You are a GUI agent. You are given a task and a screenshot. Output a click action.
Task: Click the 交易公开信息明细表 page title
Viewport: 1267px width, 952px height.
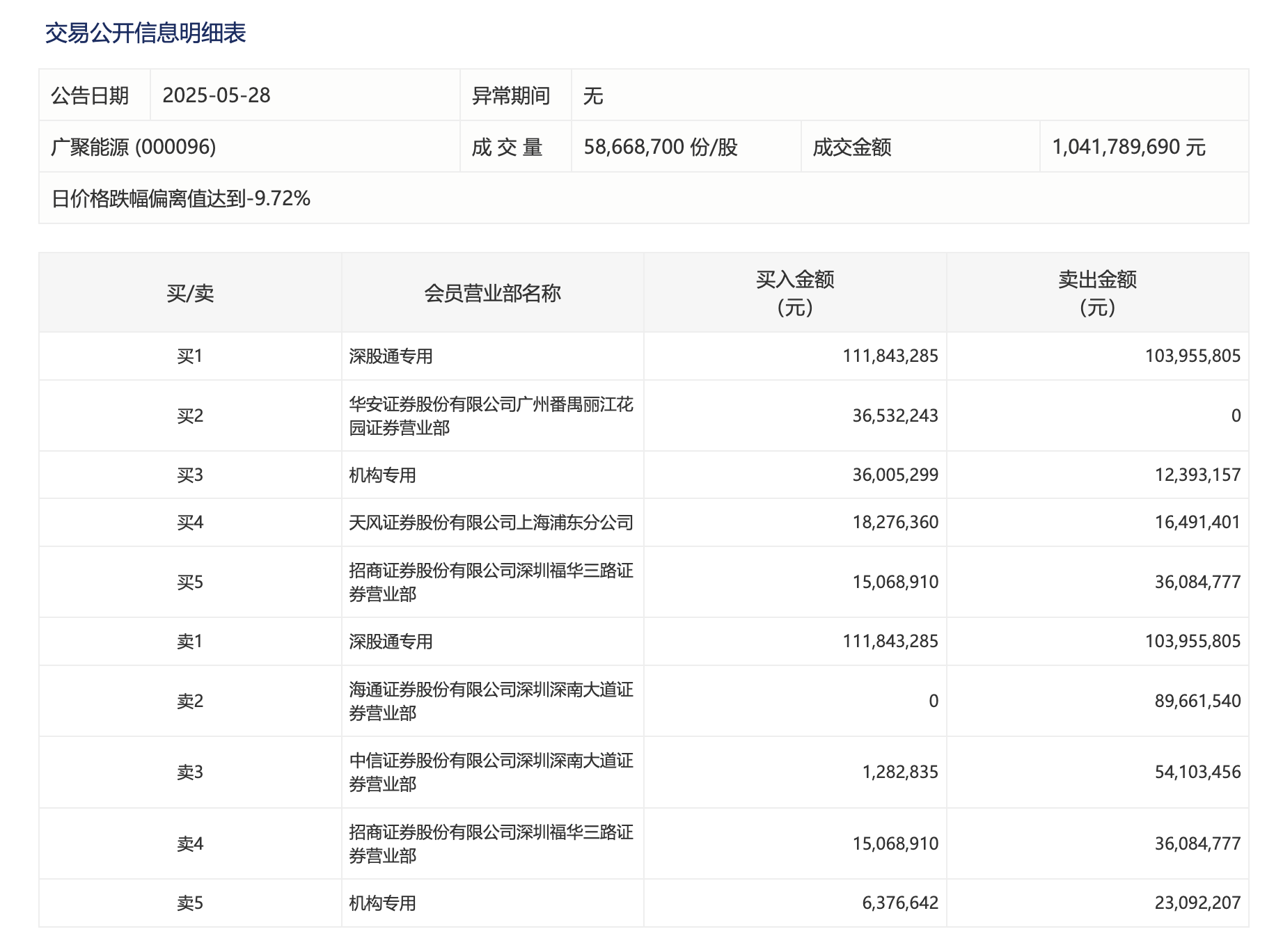[145, 33]
